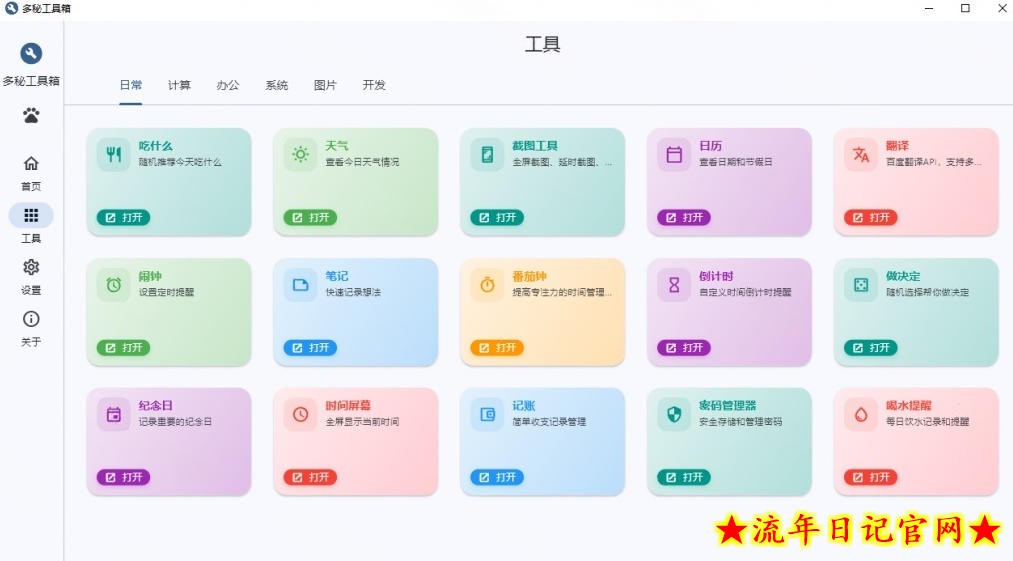Screen dimensions: 1013x561
Task: Click the hourglass icon on 倒计时 card
Action: click(674, 285)
